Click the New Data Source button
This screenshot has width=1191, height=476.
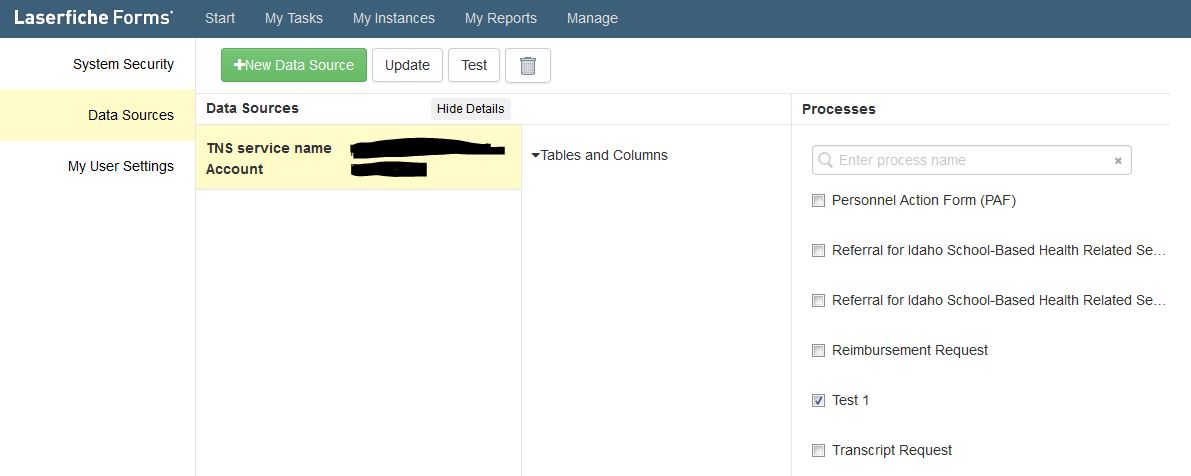pos(294,65)
